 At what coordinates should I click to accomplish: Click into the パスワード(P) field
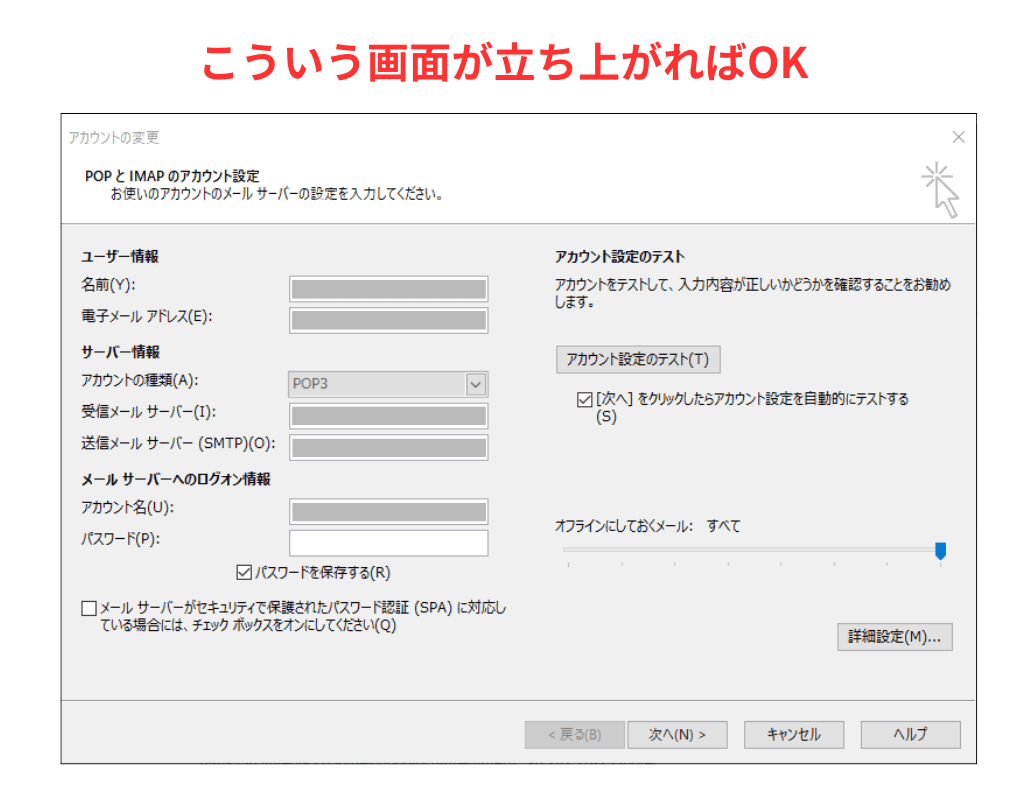pyautogui.click(x=388, y=543)
